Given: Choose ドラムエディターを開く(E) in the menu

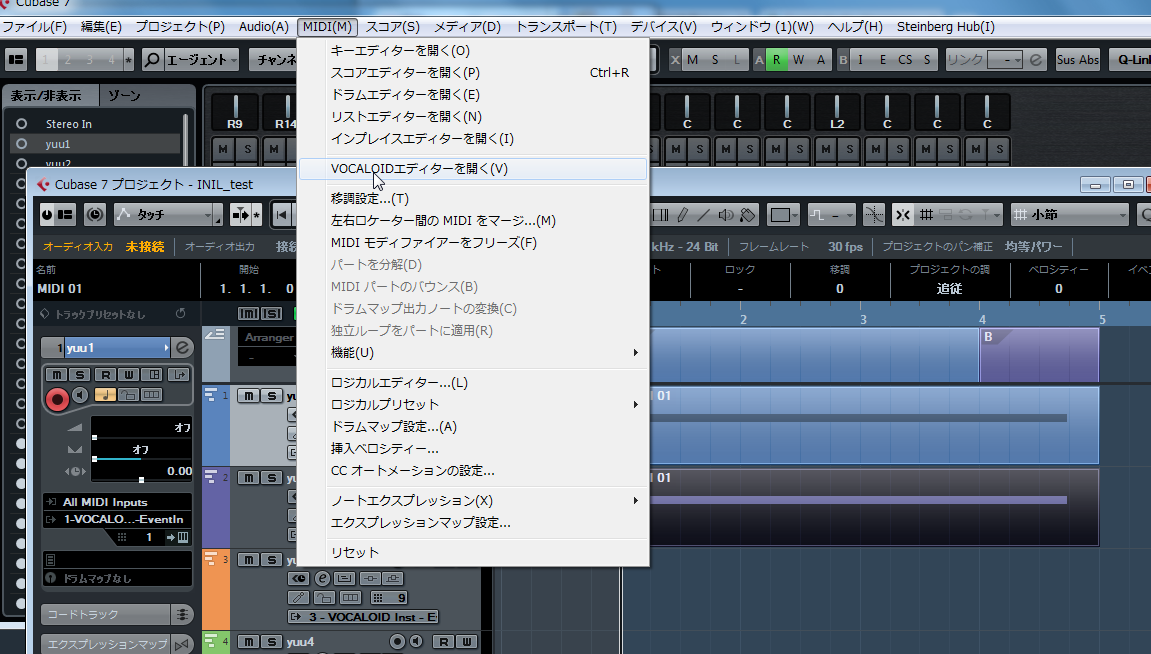Looking at the screenshot, I should pyautogui.click(x=473, y=95).
